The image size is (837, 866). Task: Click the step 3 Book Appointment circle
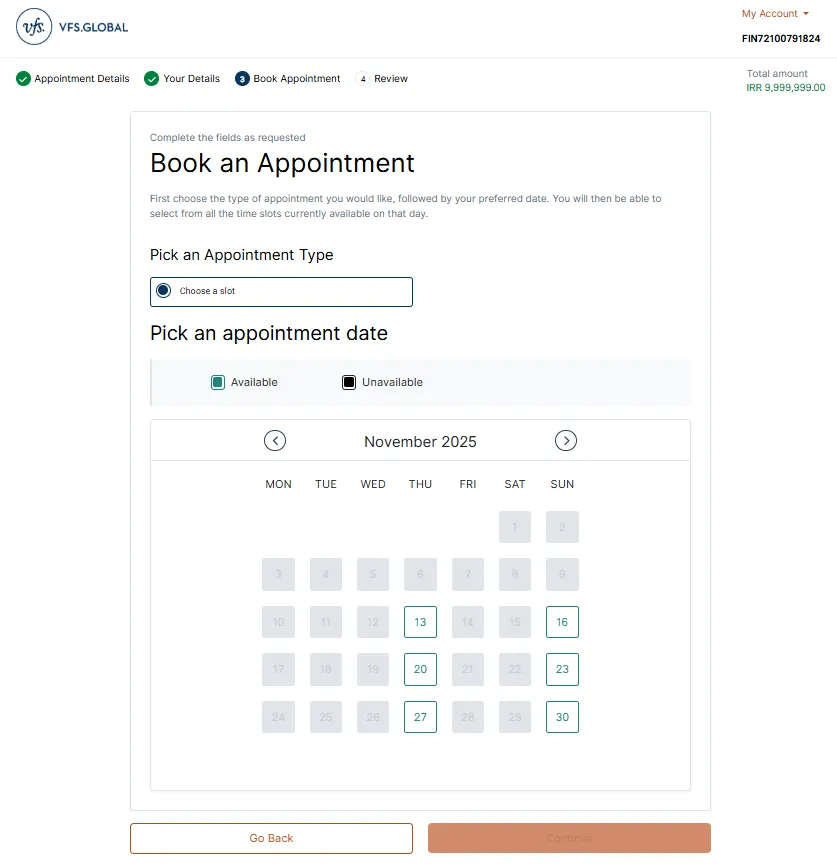tap(242, 79)
